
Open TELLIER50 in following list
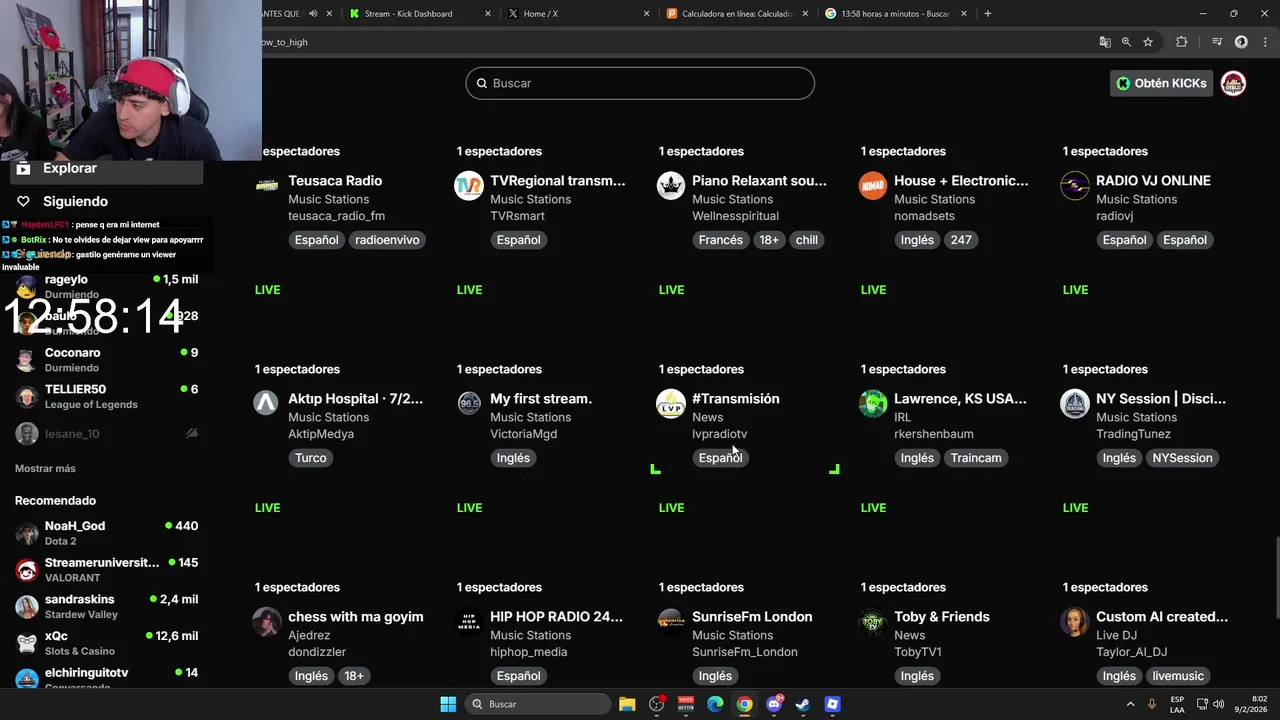tap(107, 396)
